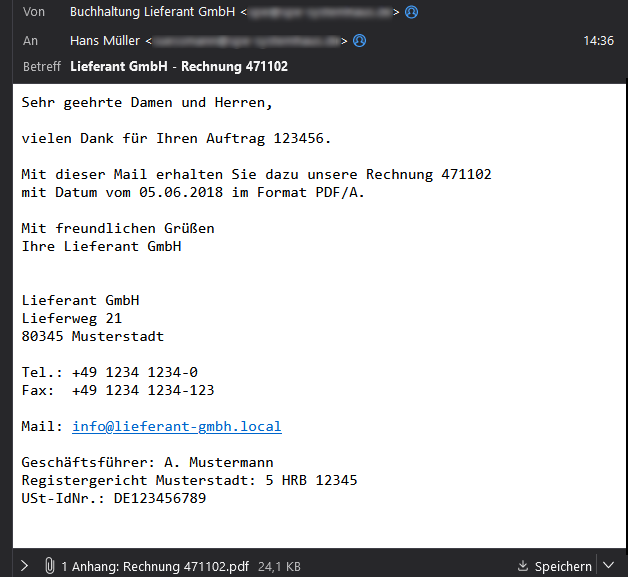Click the blurred sender email address
The image size is (628, 577).
click(x=320, y=13)
